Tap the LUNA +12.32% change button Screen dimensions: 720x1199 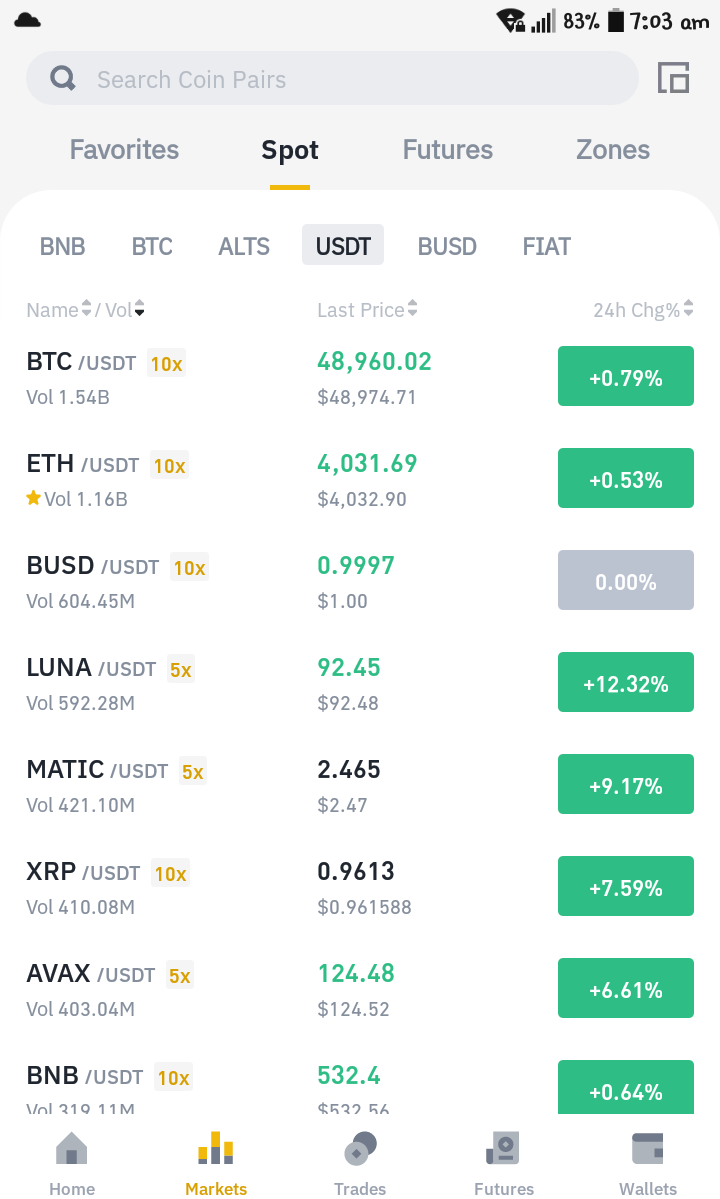click(x=626, y=682)
